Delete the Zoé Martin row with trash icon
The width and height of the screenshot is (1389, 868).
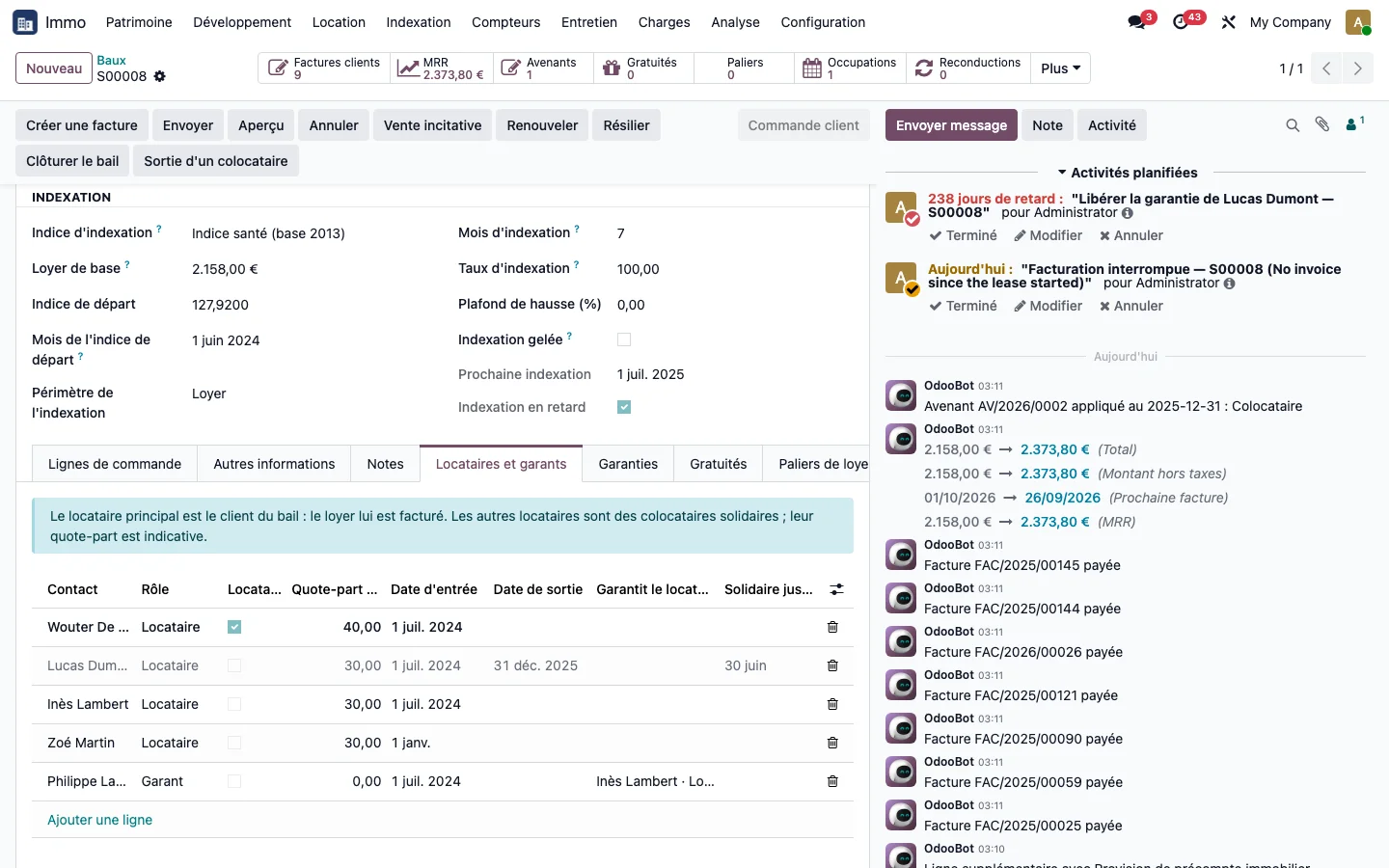(x=832, y=743)
